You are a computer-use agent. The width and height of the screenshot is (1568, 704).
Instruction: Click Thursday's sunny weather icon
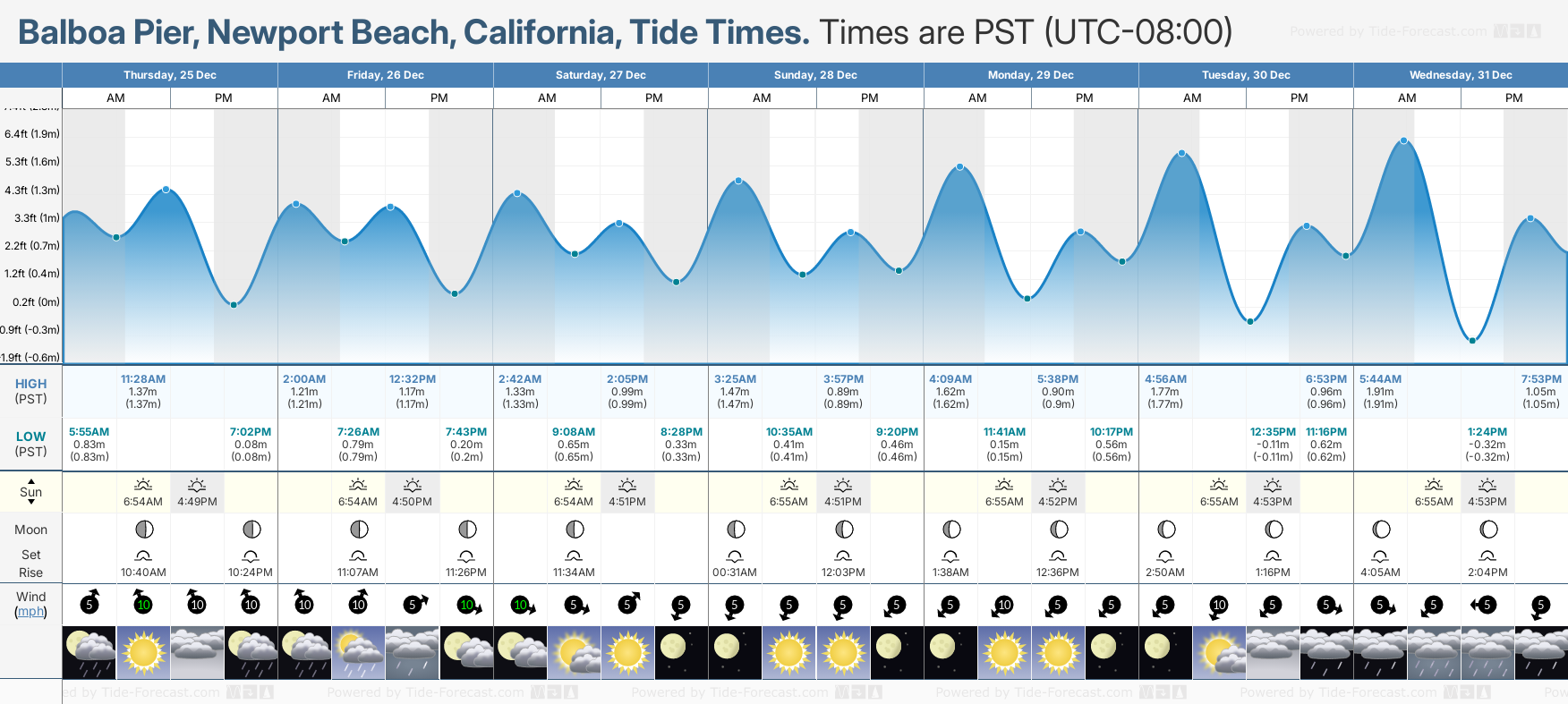tap(143, 652)
